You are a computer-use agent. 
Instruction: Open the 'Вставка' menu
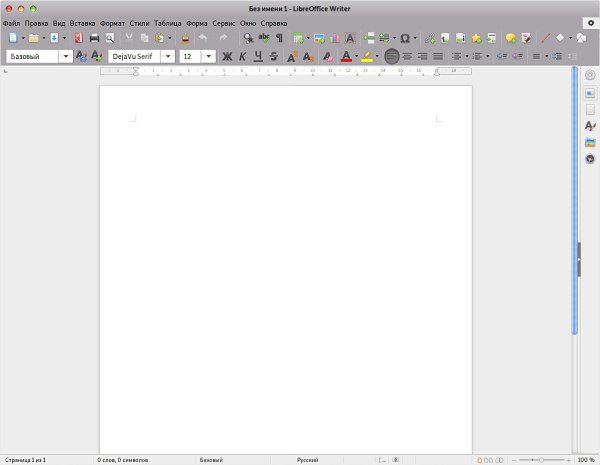click(83, 22)
